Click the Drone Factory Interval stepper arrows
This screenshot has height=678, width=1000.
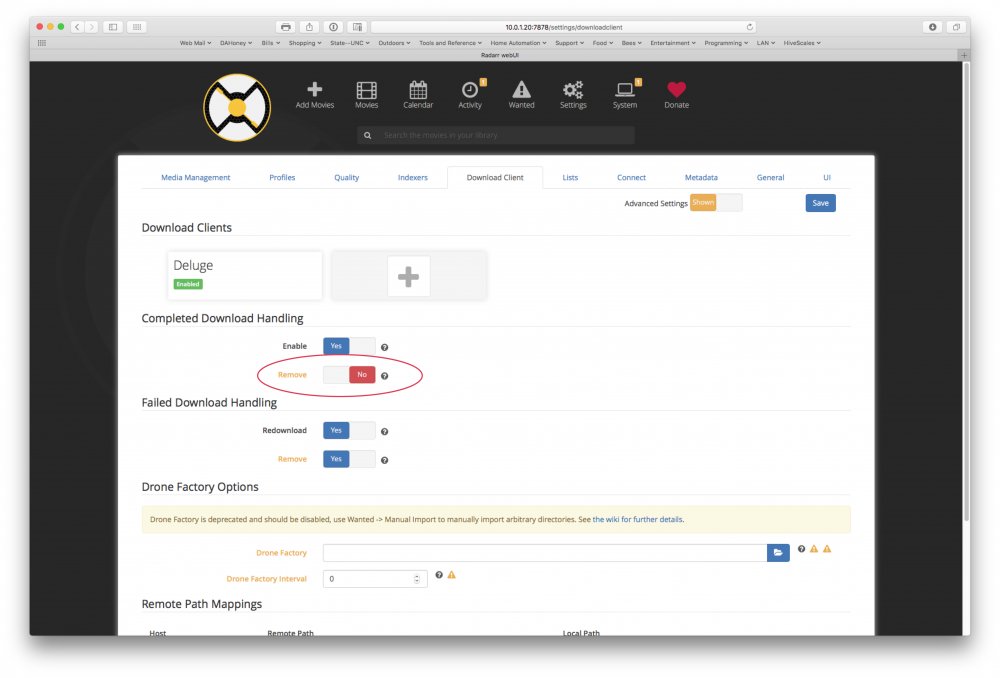coord(416,579)
